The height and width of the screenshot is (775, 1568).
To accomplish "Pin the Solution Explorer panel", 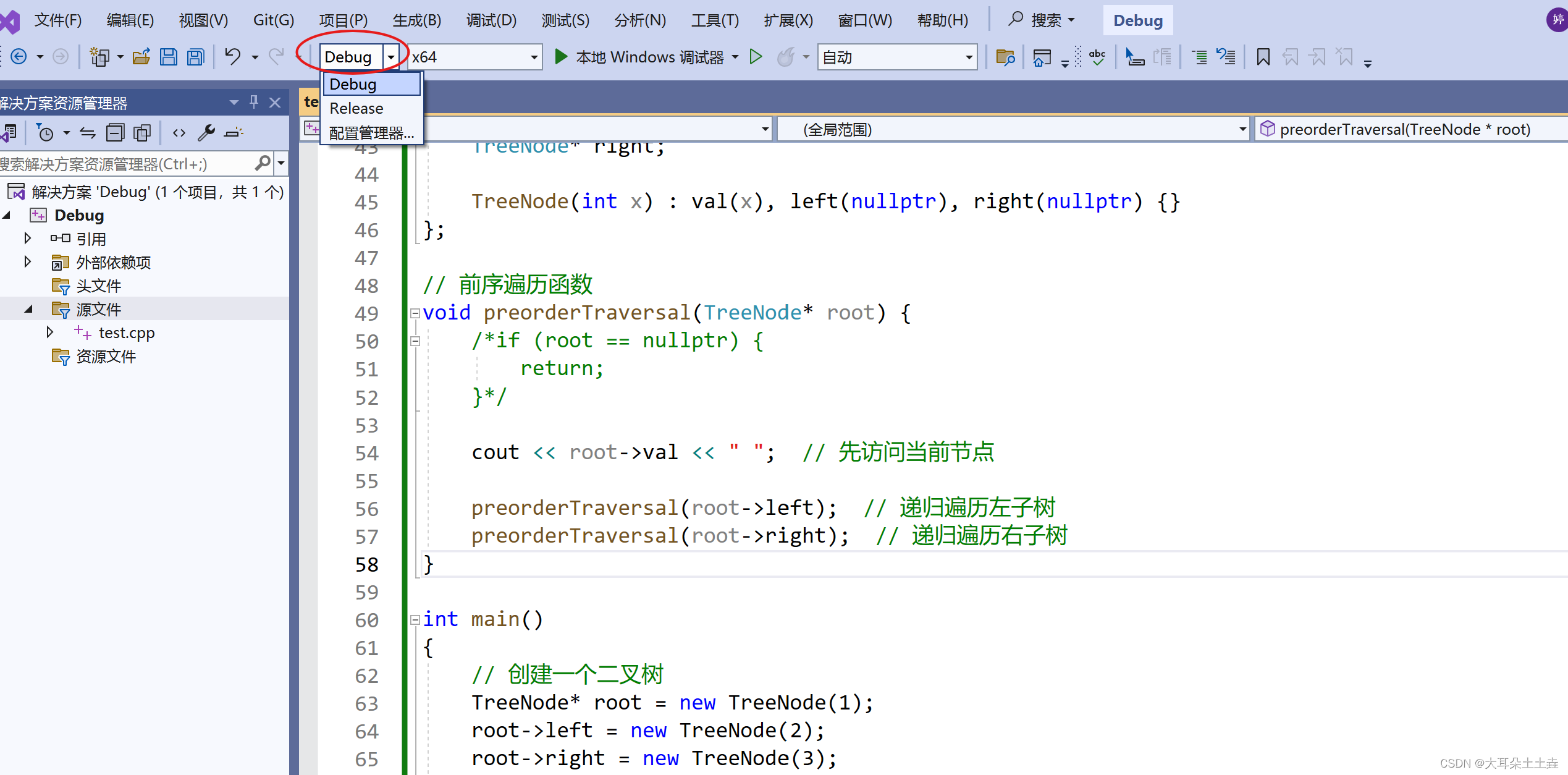I will click(254, 102).
